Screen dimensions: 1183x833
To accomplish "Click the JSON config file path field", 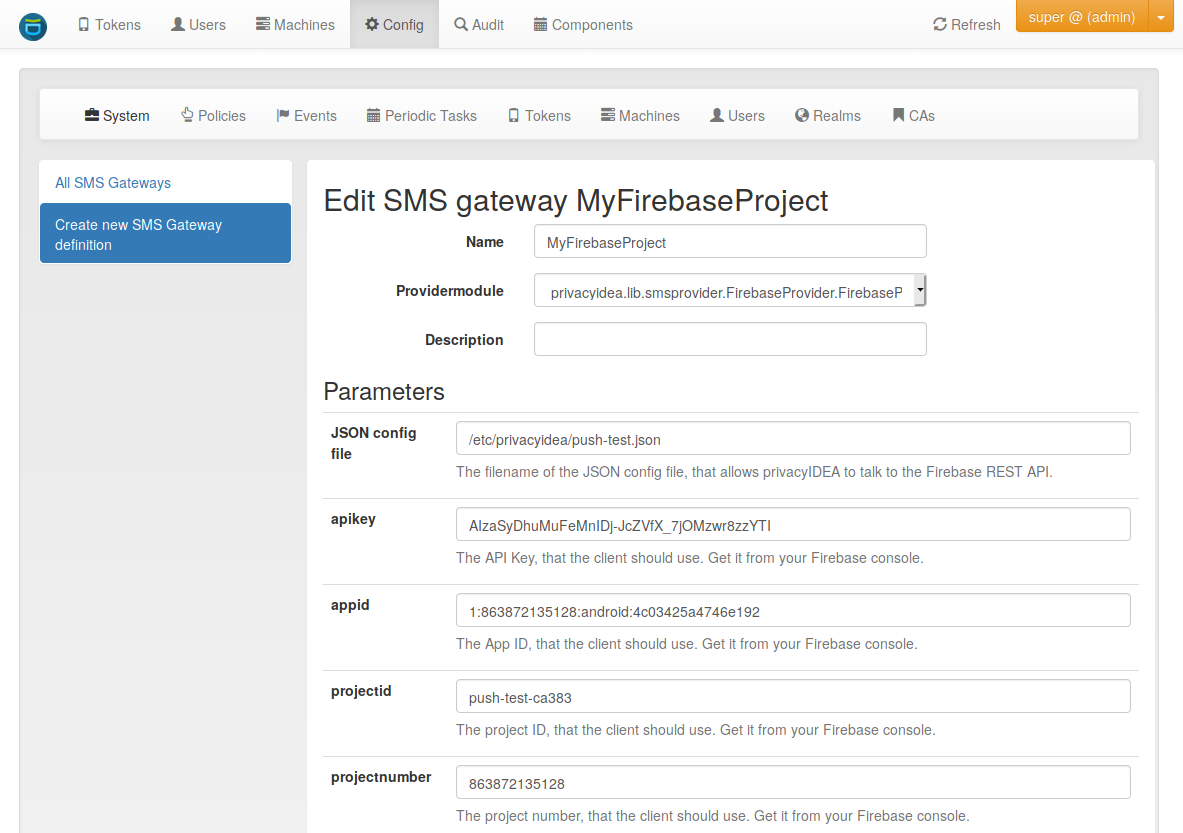I will (x=792, y=439).
